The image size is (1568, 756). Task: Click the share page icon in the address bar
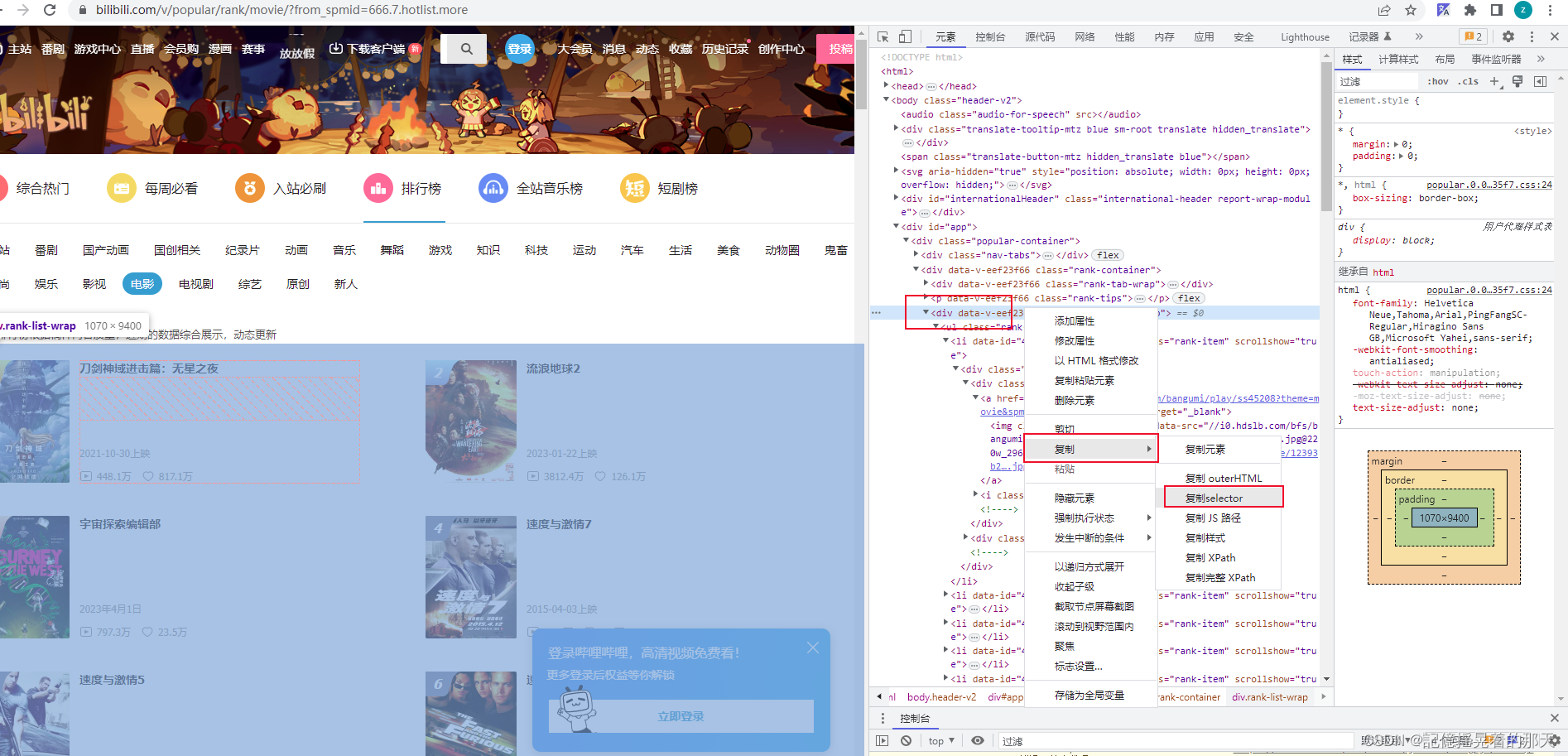1384,10
